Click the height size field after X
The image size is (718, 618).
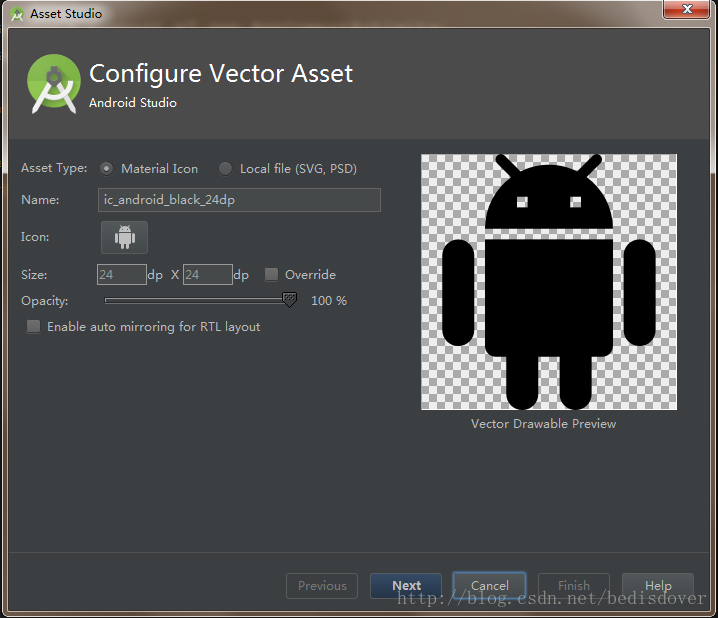pyautogui.click(x=208, y=275)
